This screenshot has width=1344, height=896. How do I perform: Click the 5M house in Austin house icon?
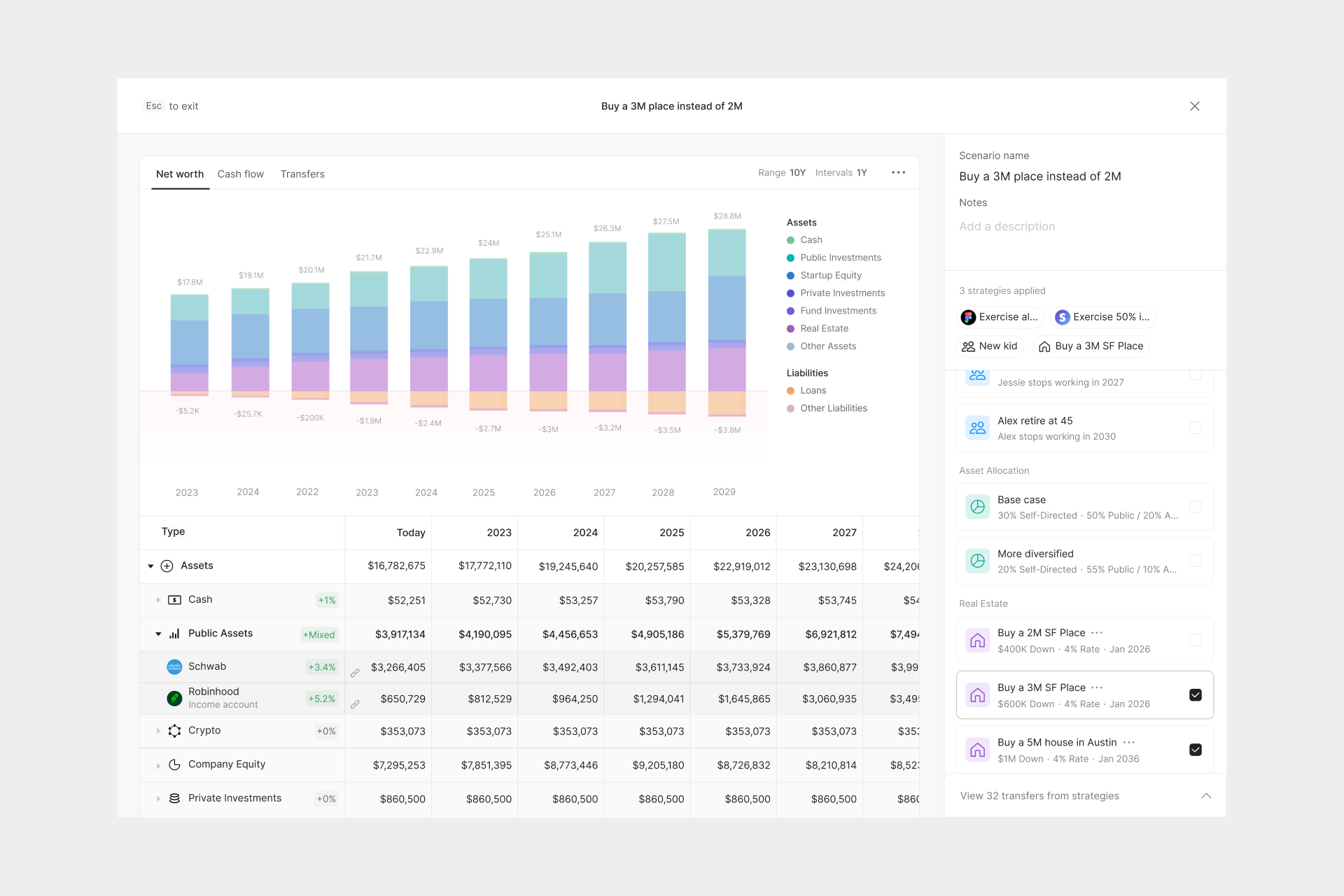(x=978, y=750)
